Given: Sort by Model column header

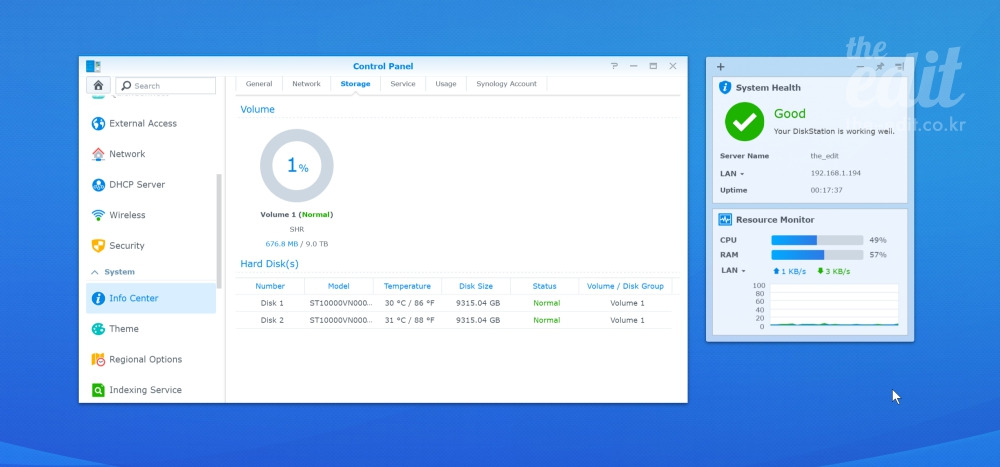Looking at the screenshot, I should click(339, 286).
